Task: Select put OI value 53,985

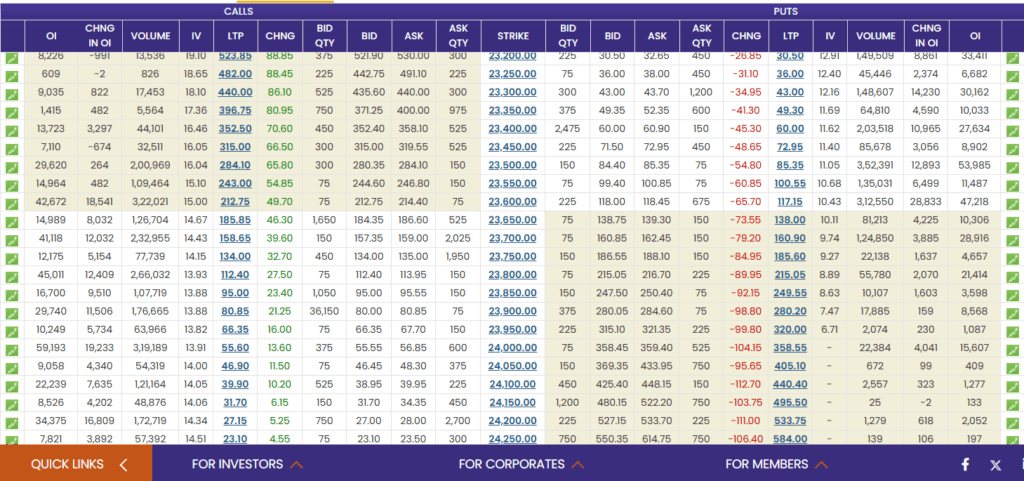Action: pyautogui.click(x=975, y=166)
